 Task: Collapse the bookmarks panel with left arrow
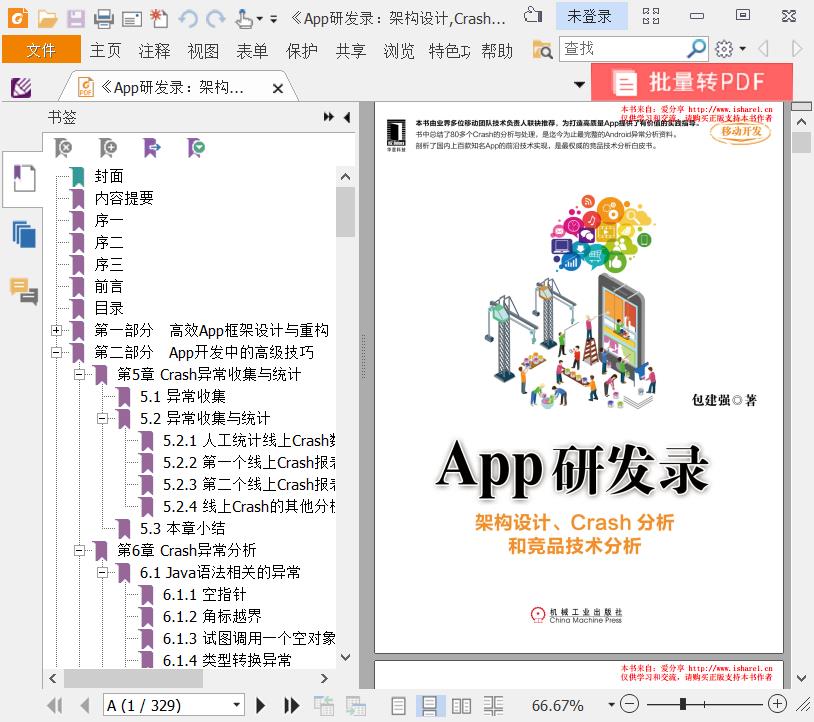(x=347, y=117)
